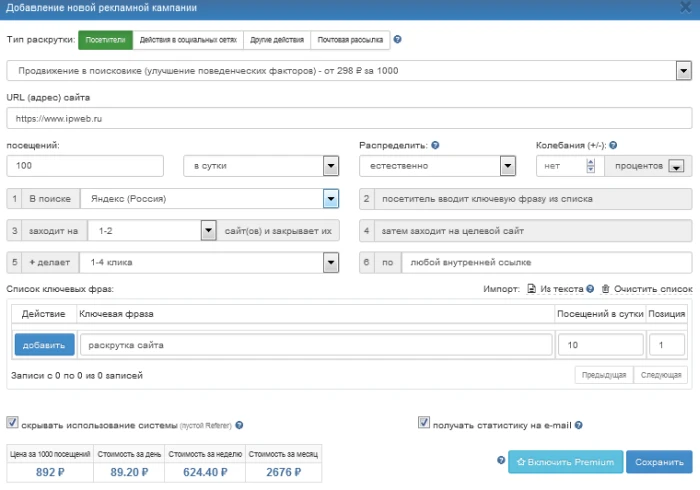Viewport: 700px width, 490px height.
Task: Open help for hiding system usage (Referer)
Action: [239, 425]
